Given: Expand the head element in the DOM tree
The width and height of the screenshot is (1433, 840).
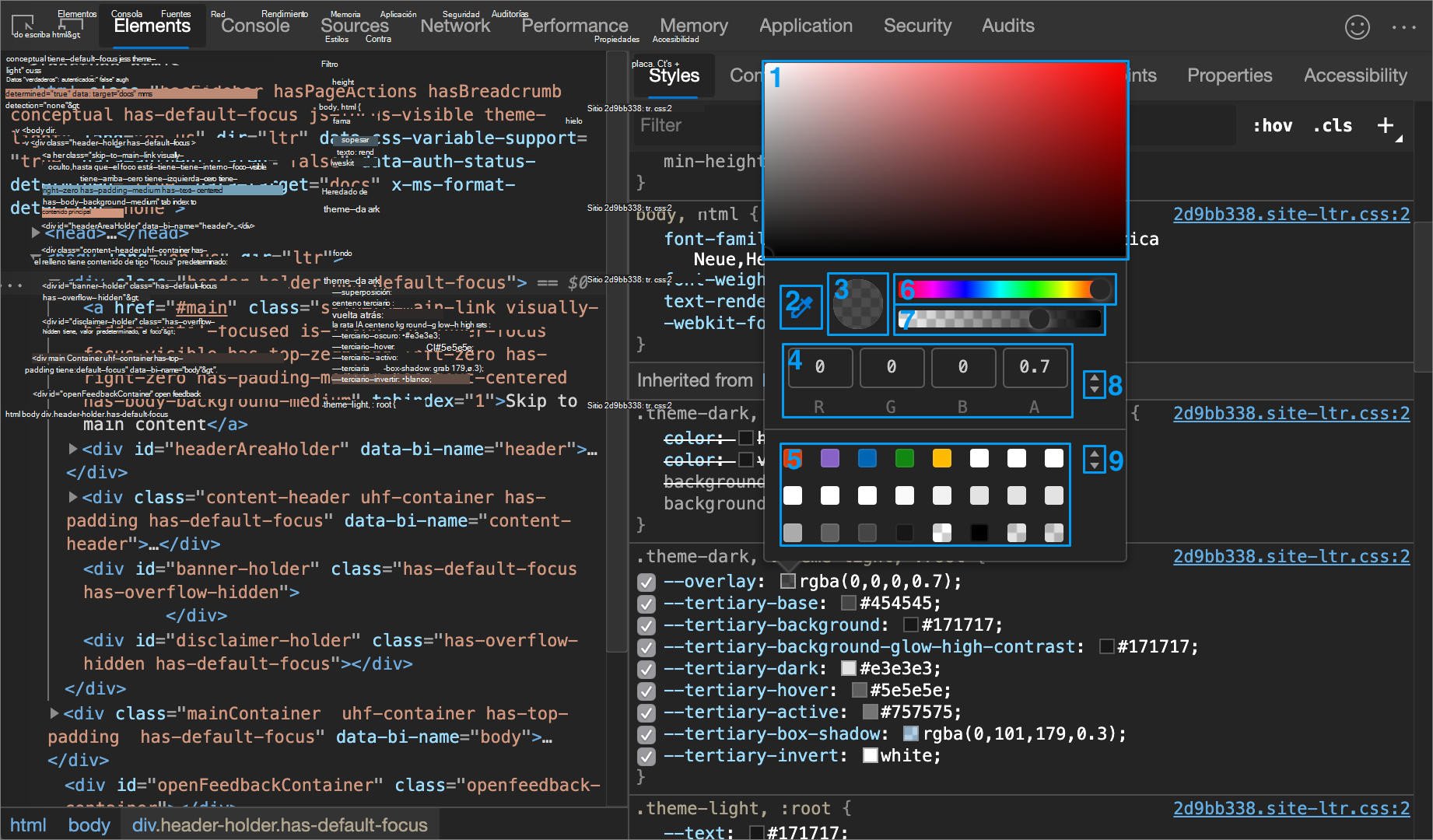Looking at the screenshot, I should tap(36, 232).
